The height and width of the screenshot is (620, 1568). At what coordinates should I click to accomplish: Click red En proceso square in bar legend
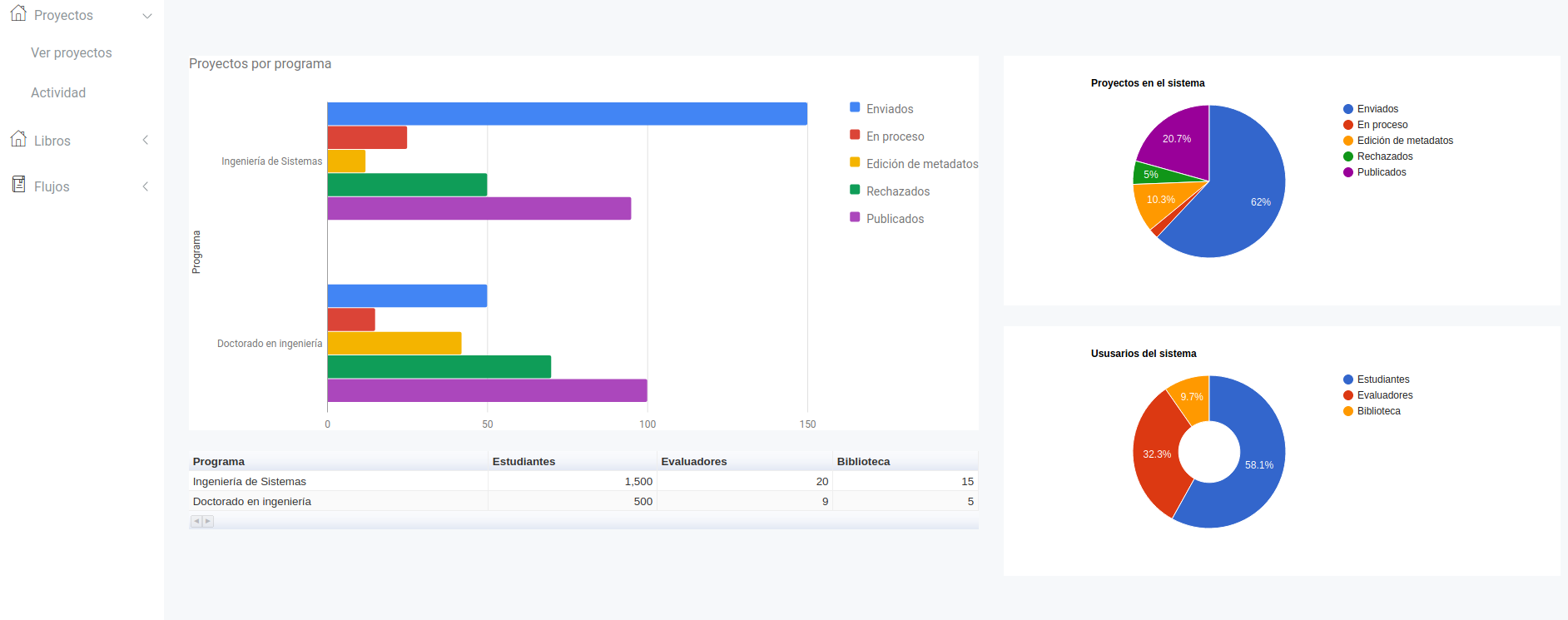click(x=854, y=135)
